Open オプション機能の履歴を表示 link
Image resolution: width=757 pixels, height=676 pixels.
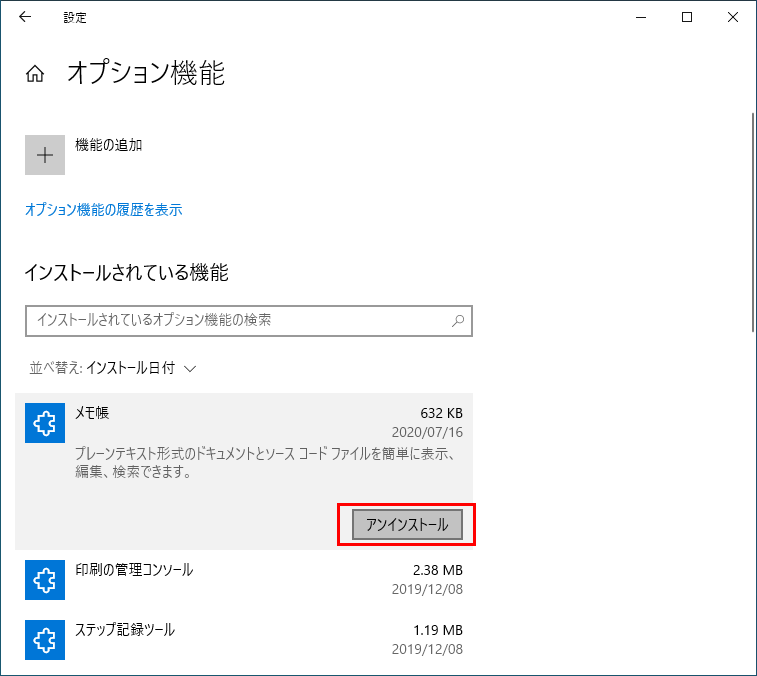[x=104, y=210]
